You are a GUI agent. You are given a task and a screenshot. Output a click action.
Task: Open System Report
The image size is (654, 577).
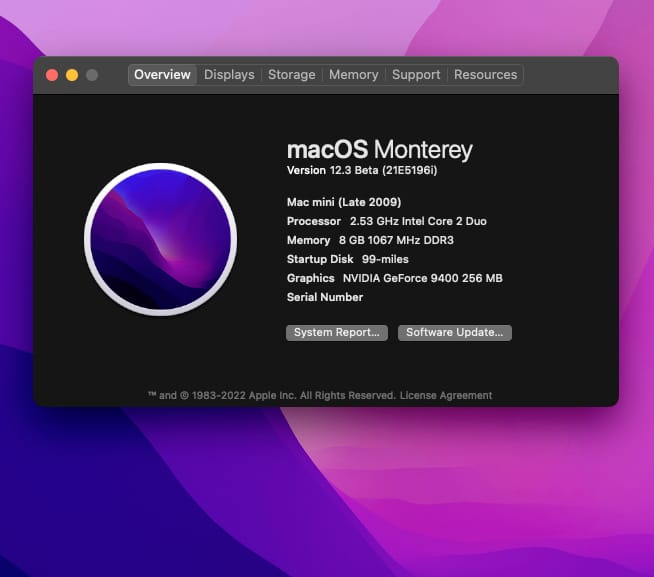(337, 333)
